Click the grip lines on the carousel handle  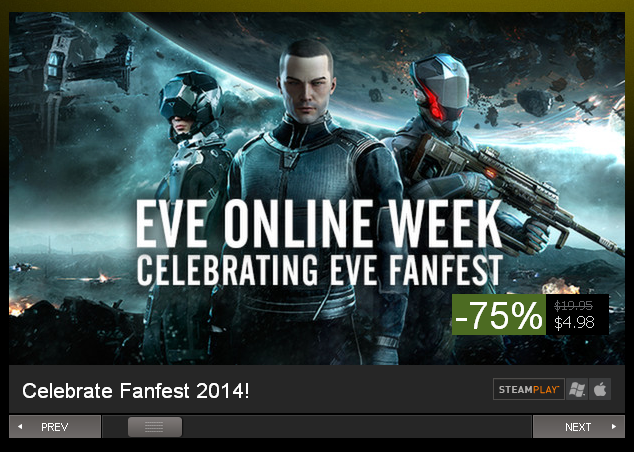click(x=154, y=427)
